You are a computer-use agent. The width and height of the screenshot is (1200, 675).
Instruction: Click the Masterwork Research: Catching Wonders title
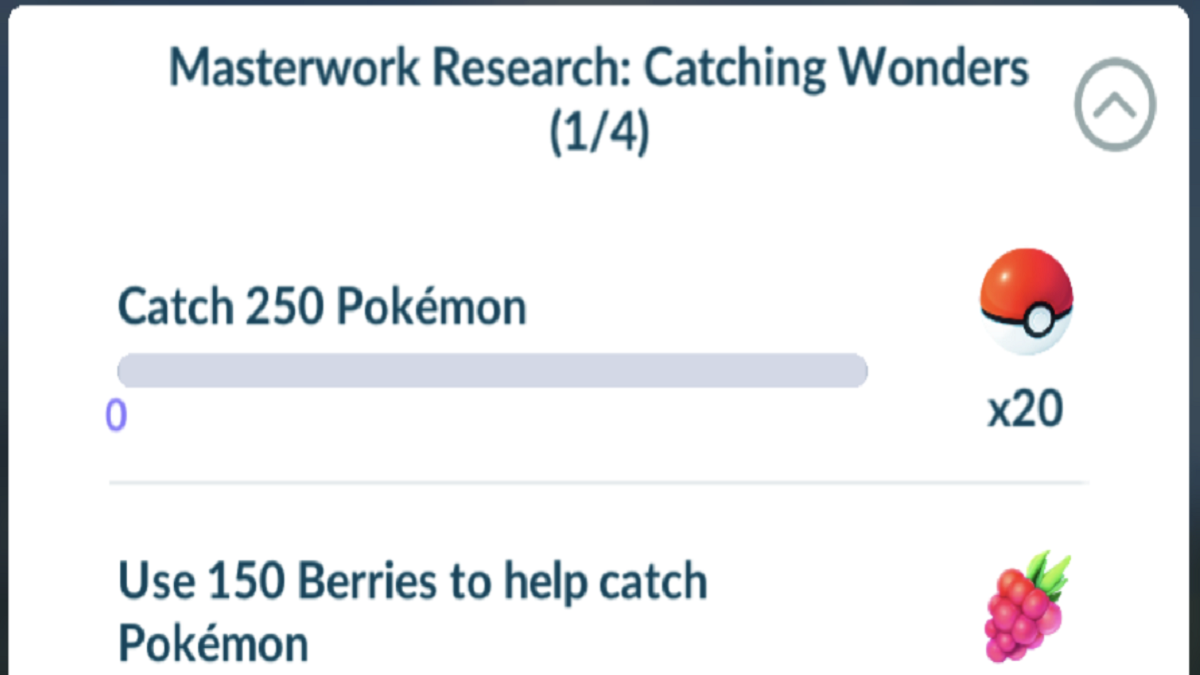pos(599,70)
